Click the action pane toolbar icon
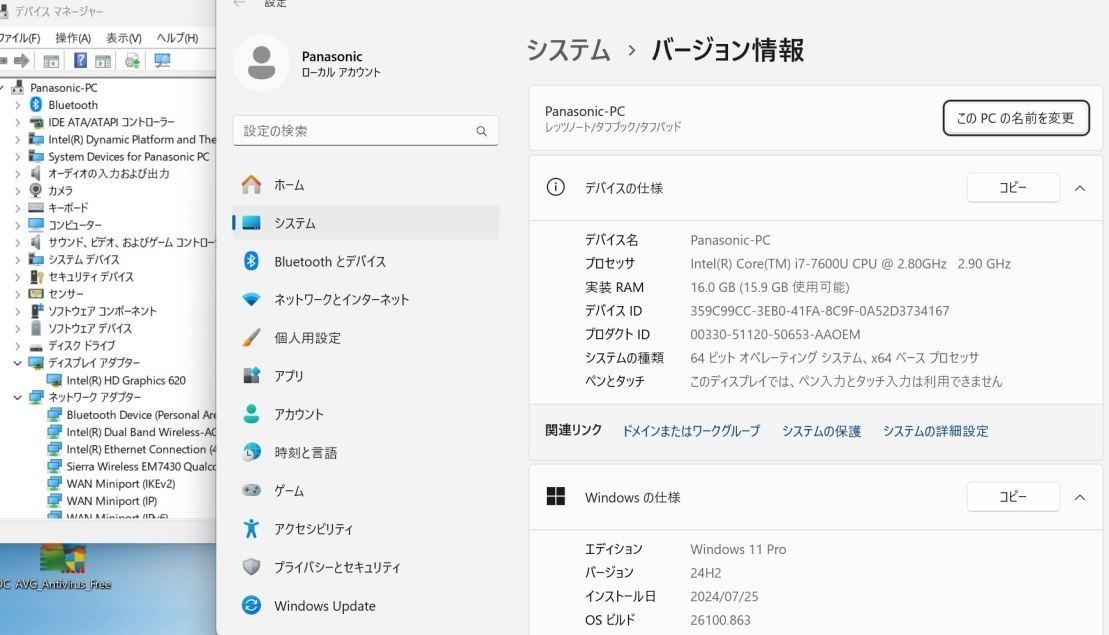Screen dimensions: 1109x635 pos(103,62)
